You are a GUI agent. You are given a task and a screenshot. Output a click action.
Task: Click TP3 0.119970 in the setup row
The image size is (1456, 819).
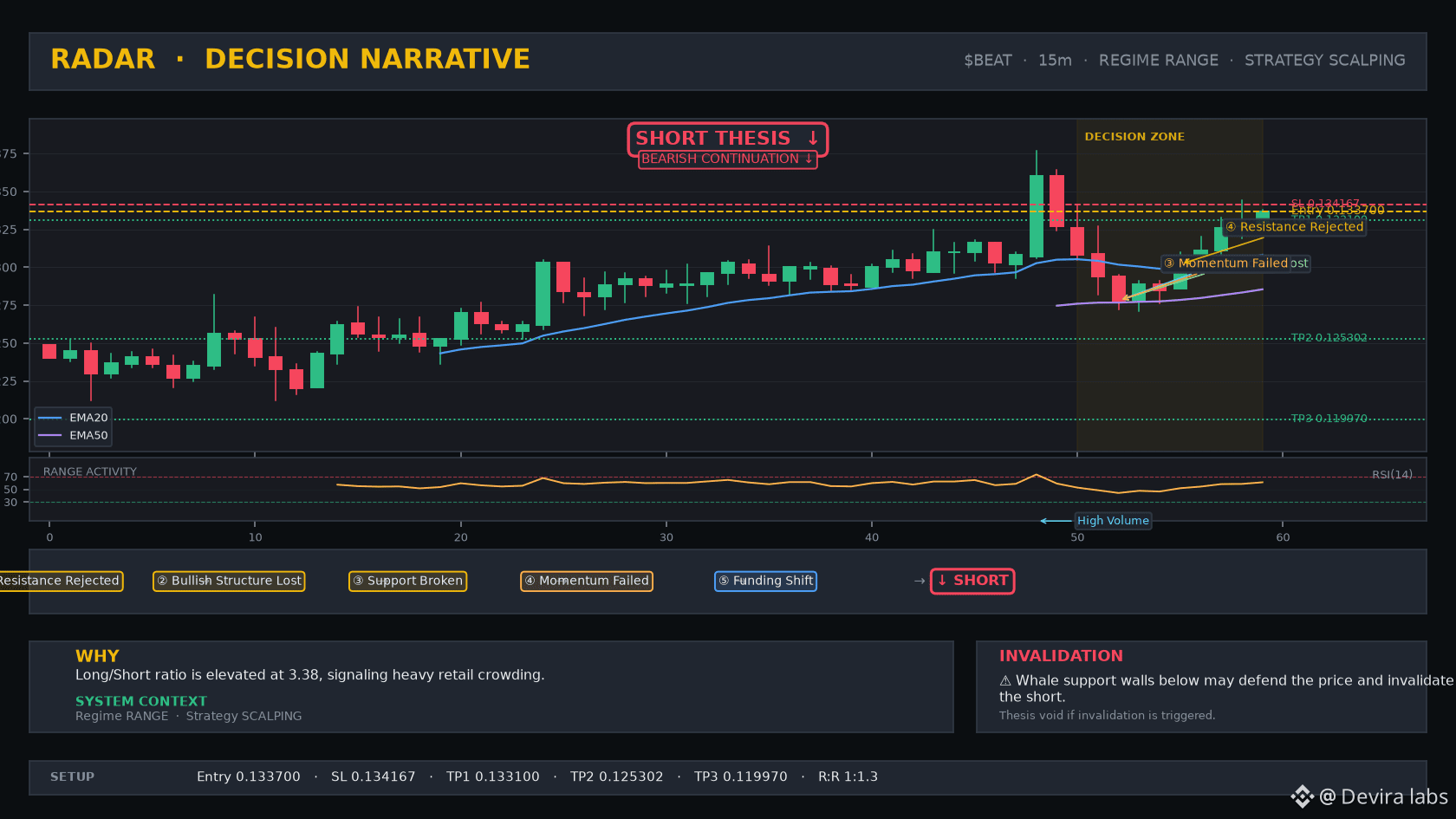[741, 777]
